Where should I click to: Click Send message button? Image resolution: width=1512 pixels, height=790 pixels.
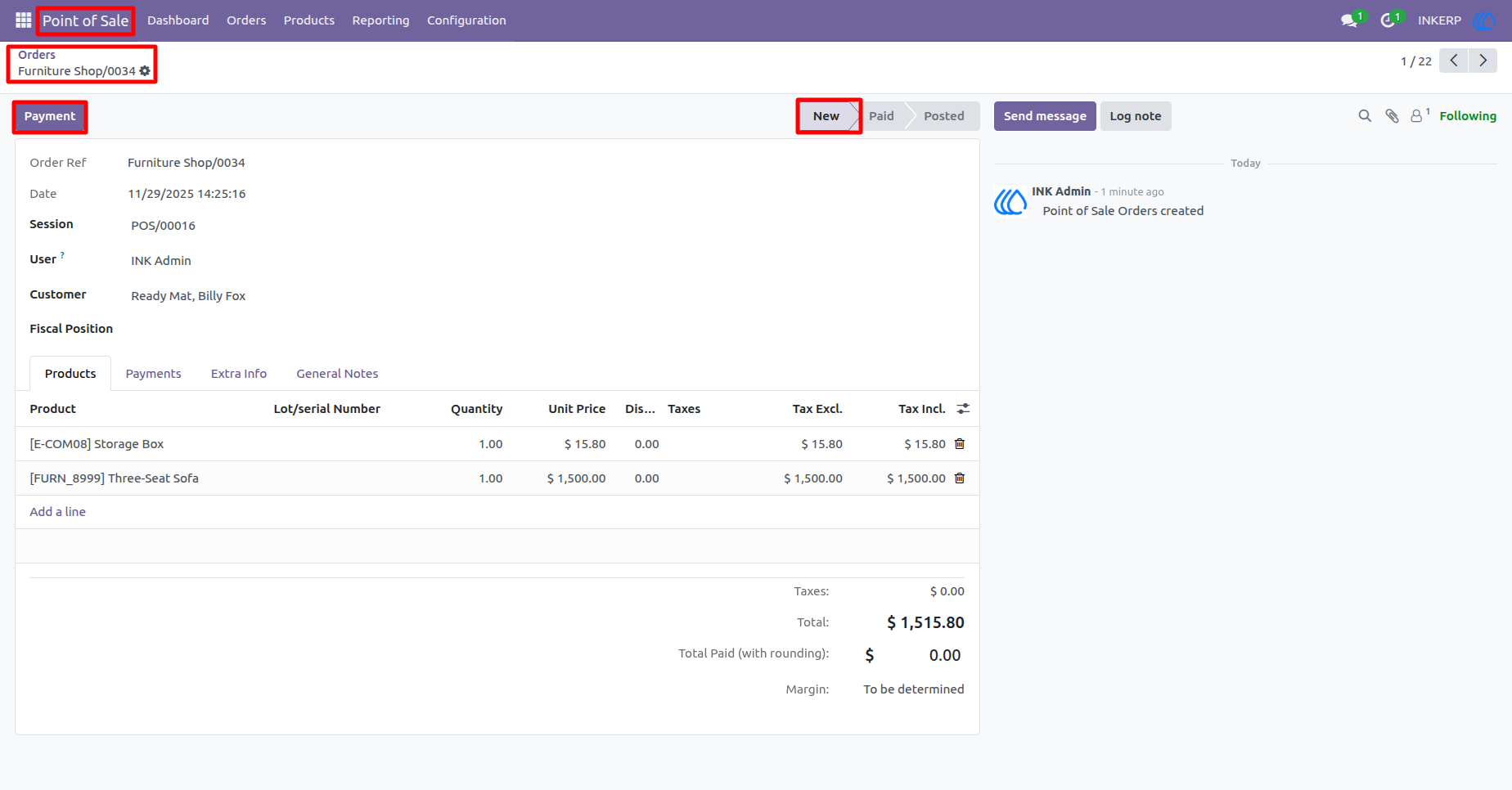point(1045,116)
